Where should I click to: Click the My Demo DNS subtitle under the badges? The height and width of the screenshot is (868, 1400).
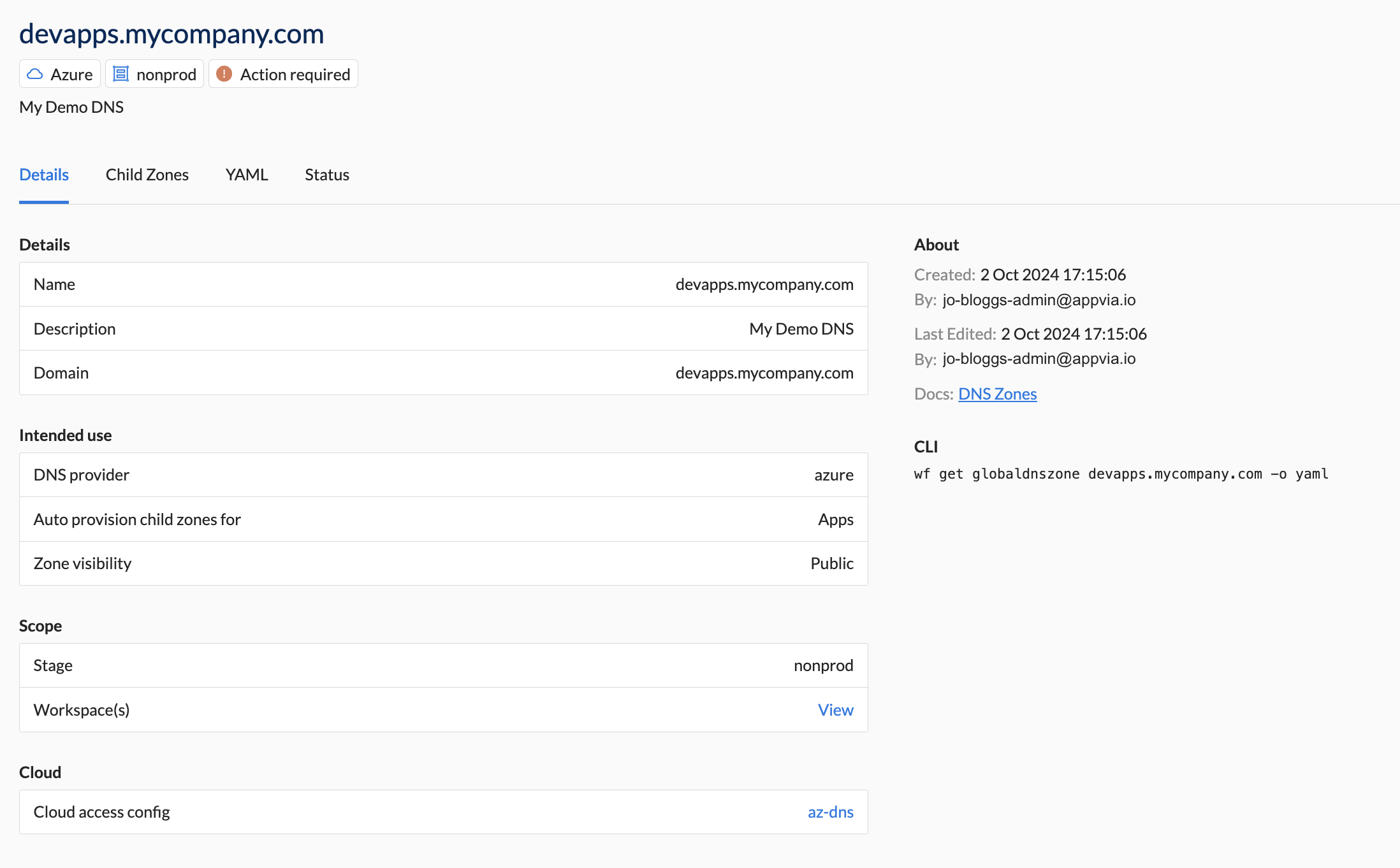coord(71,107)
